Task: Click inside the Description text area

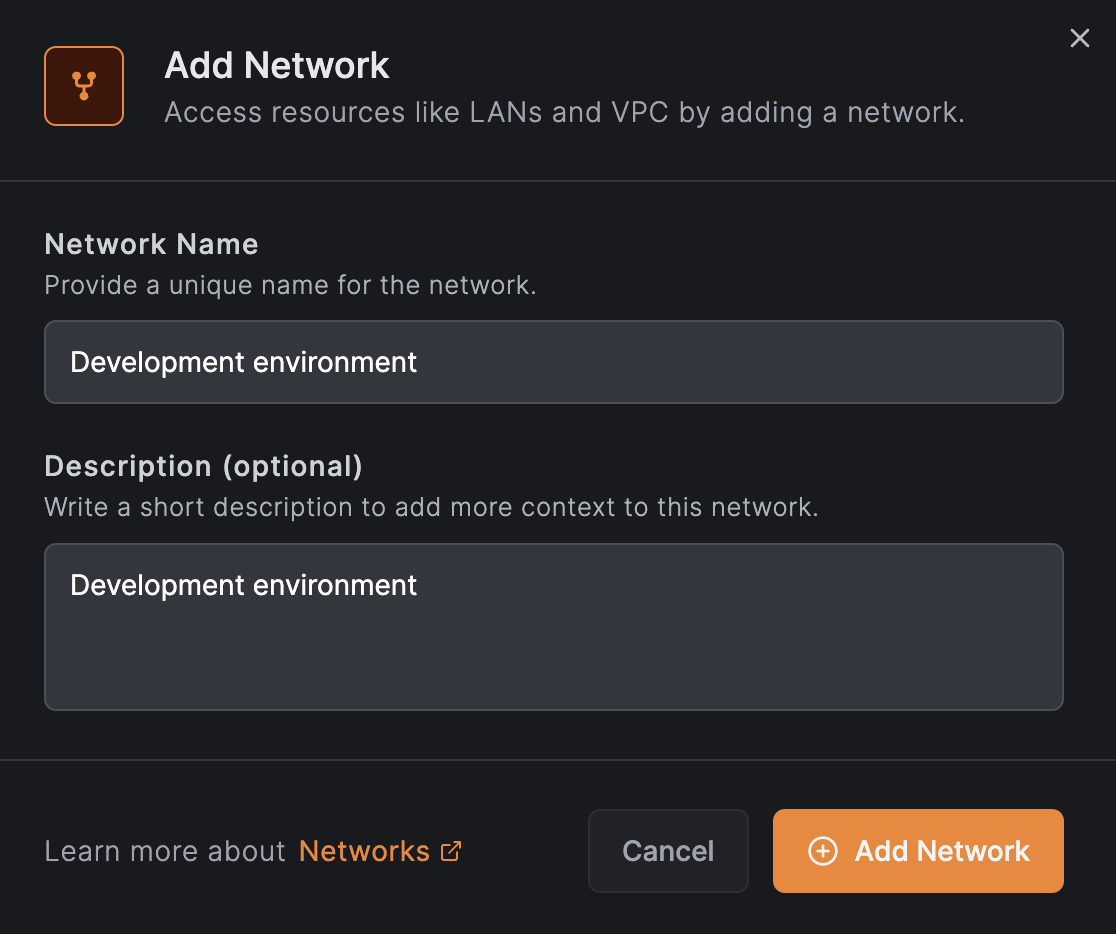Action: (553, 626)
